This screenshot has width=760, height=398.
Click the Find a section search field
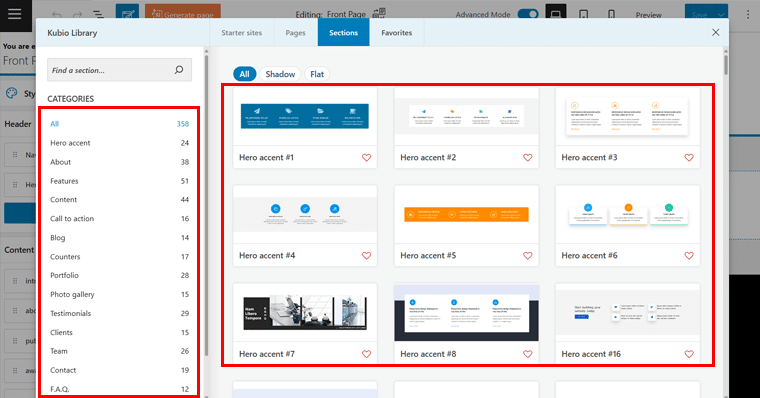119,70
